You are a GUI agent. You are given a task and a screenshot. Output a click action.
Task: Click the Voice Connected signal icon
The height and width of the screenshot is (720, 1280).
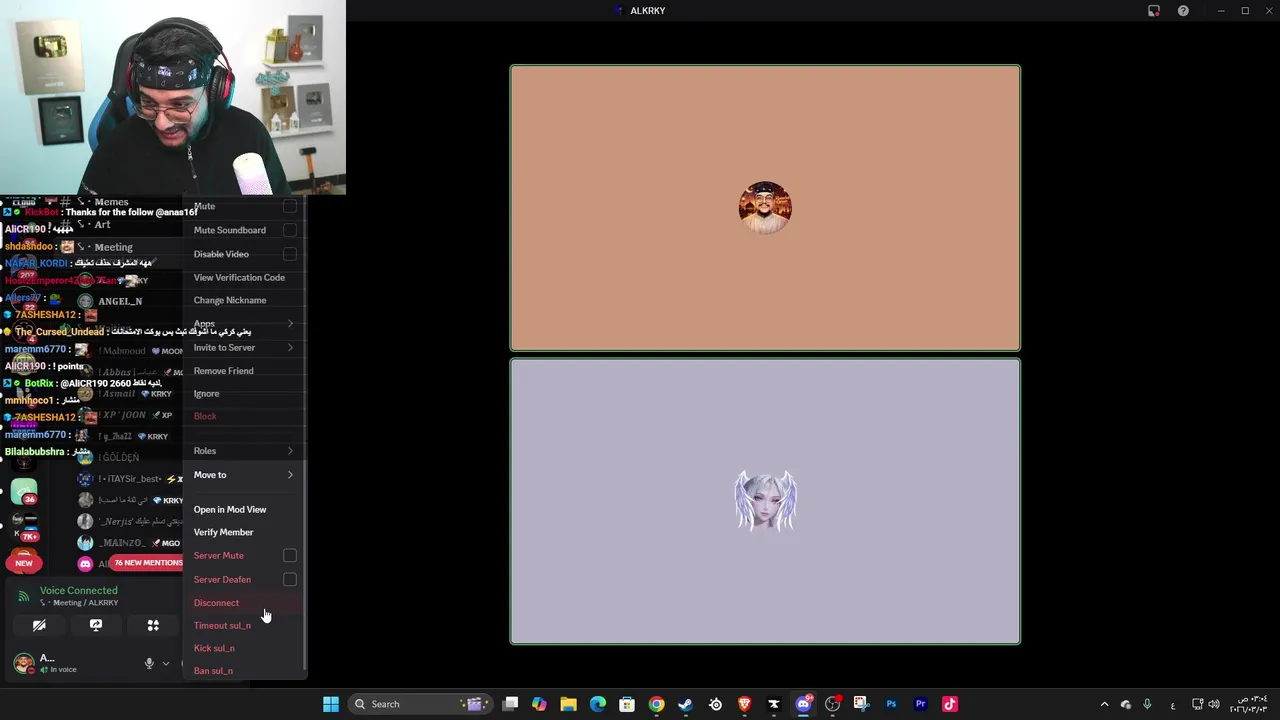[24, 596]
